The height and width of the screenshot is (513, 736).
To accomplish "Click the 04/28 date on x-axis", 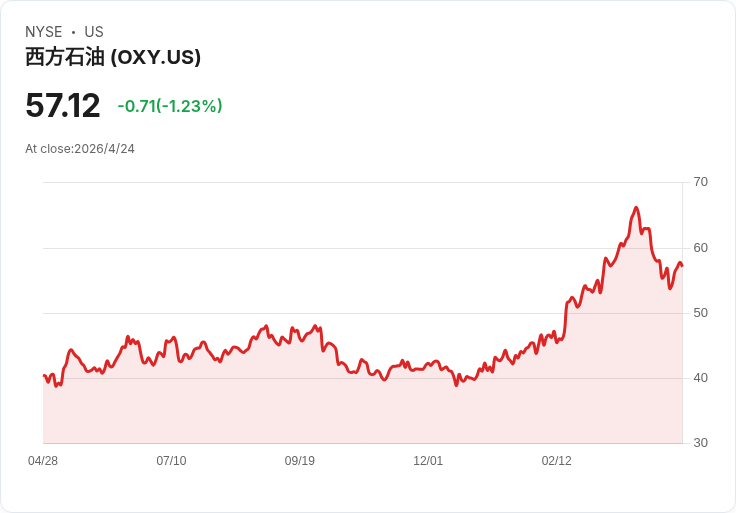I will [43, 461].
